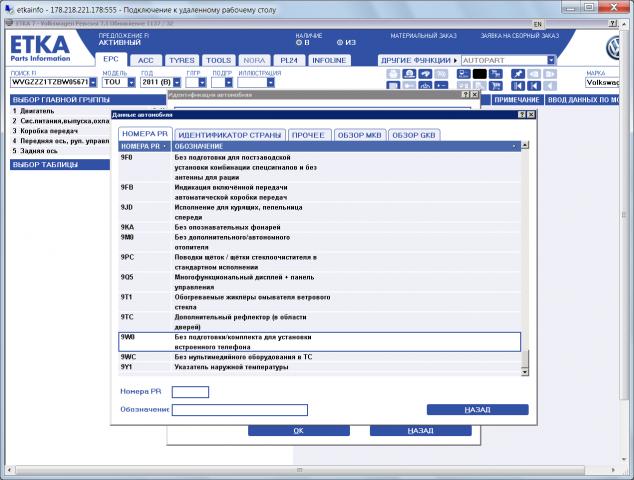Screen dimensions: 634x480
Task: Switch to the TOOLS tab
Action: point(219,60)
